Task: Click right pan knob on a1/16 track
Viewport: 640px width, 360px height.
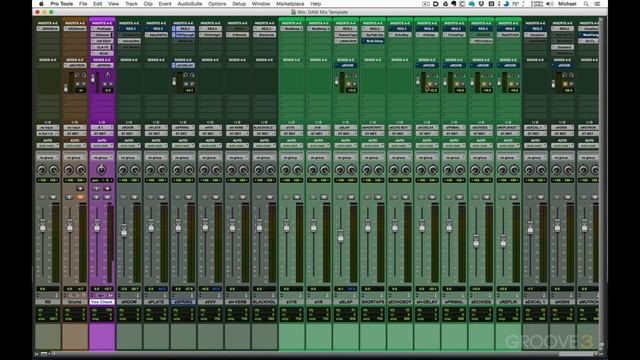Action: point(298,169)
